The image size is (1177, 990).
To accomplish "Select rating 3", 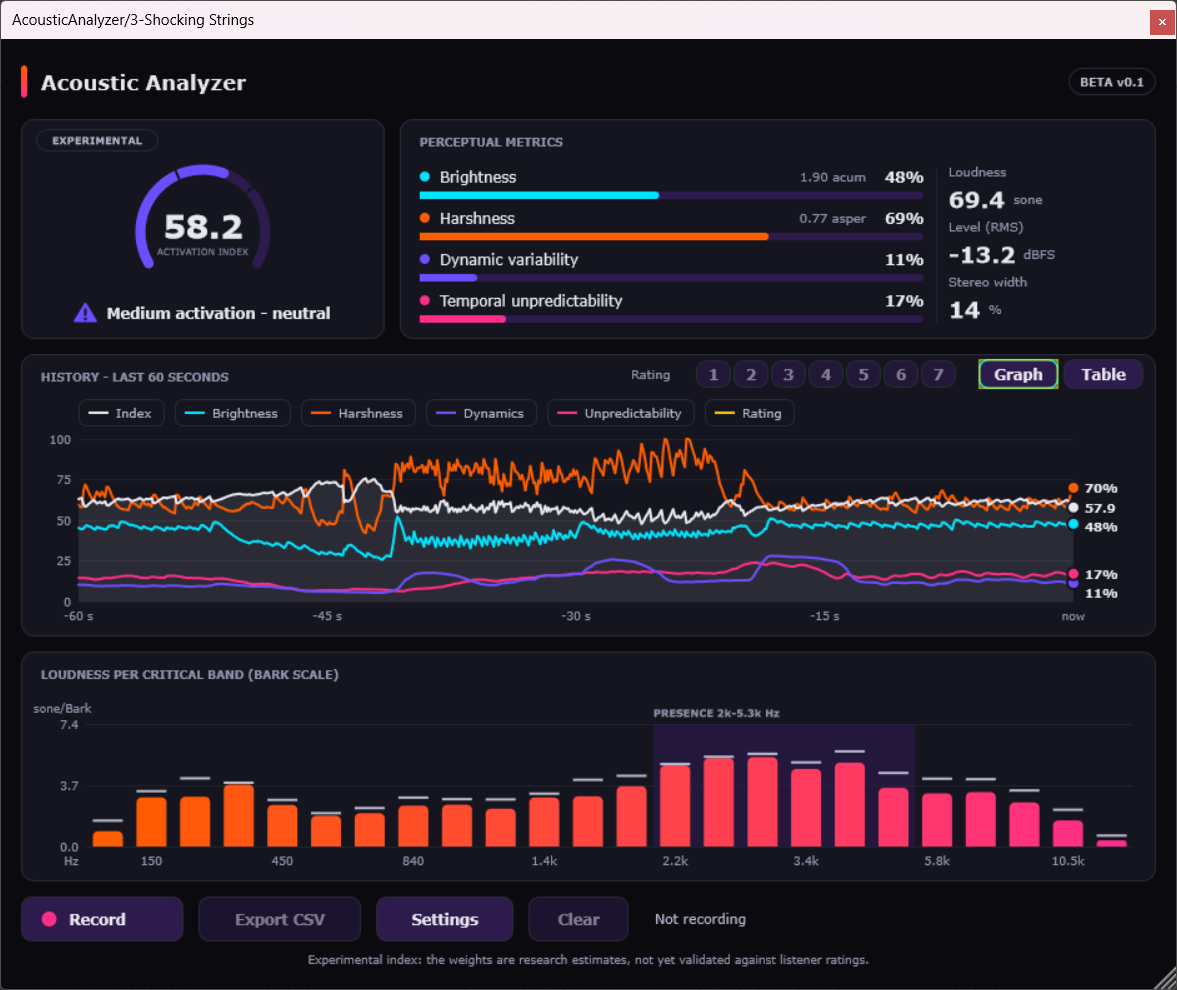I will 788,375.
